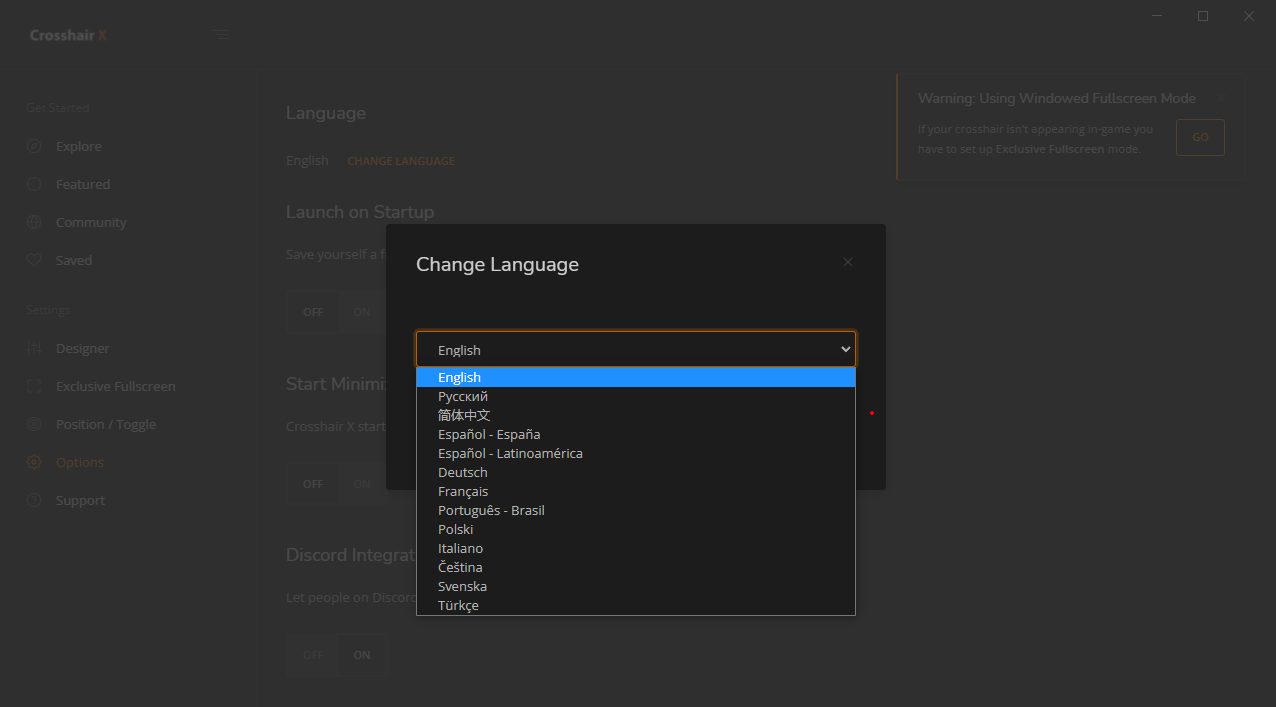The height and width of the screenshot is (707, 1276).
Task: Click the Crosshair X logo
Action: coord(68,35)
